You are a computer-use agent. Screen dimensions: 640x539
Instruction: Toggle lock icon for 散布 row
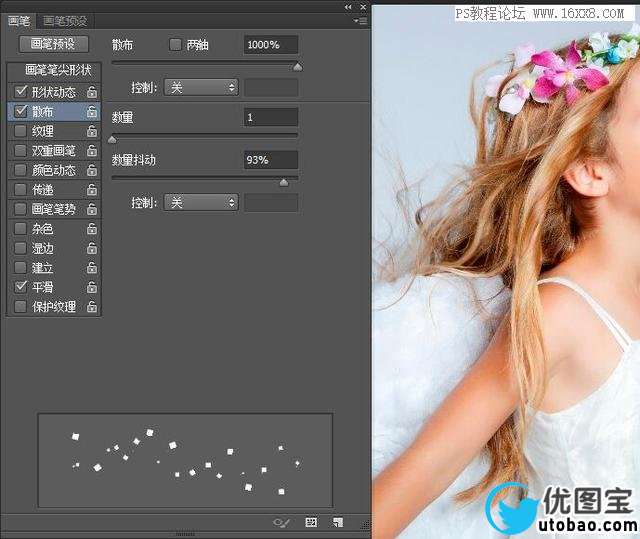92,111
